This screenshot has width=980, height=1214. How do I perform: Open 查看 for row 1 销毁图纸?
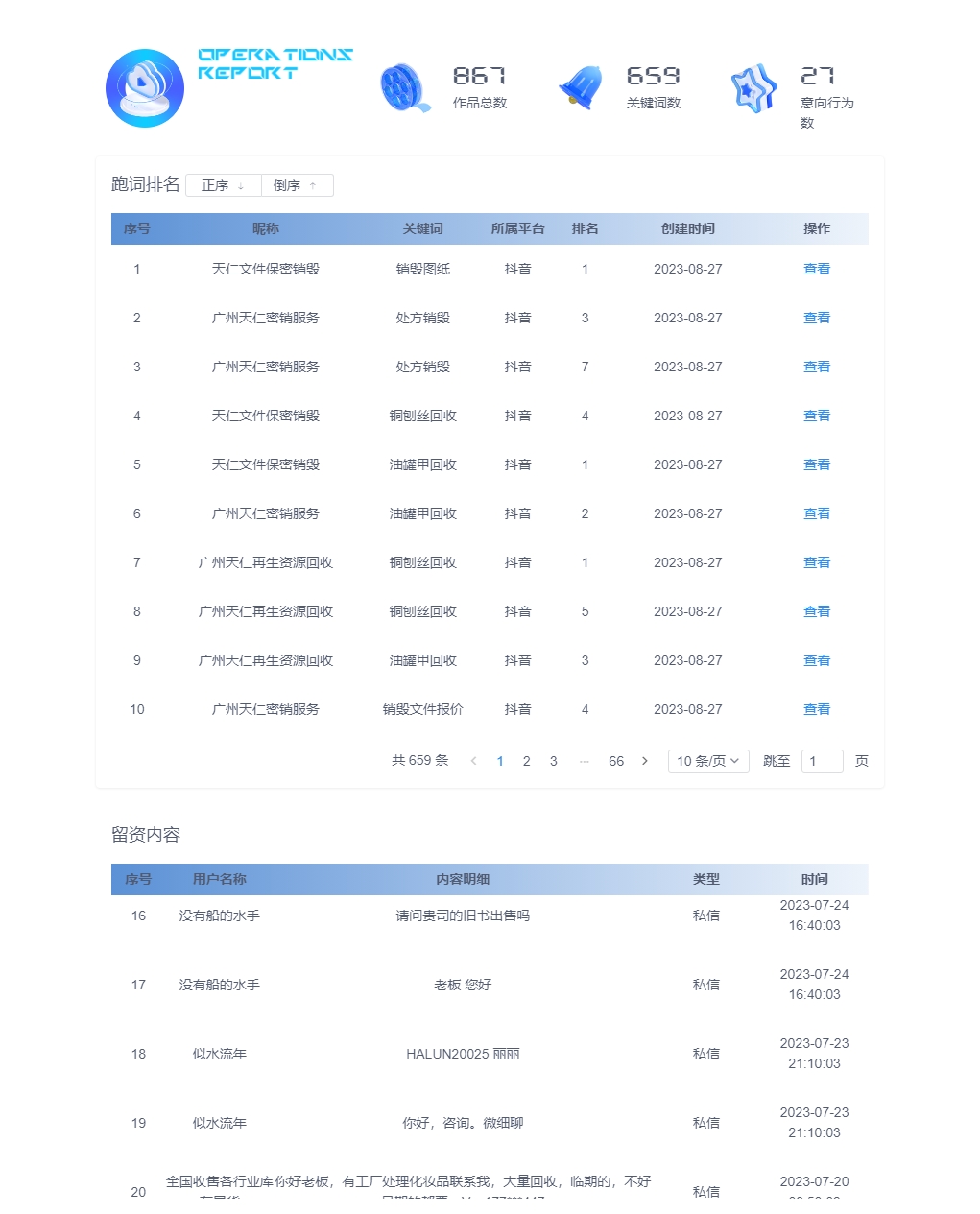[x=817, y=269]
